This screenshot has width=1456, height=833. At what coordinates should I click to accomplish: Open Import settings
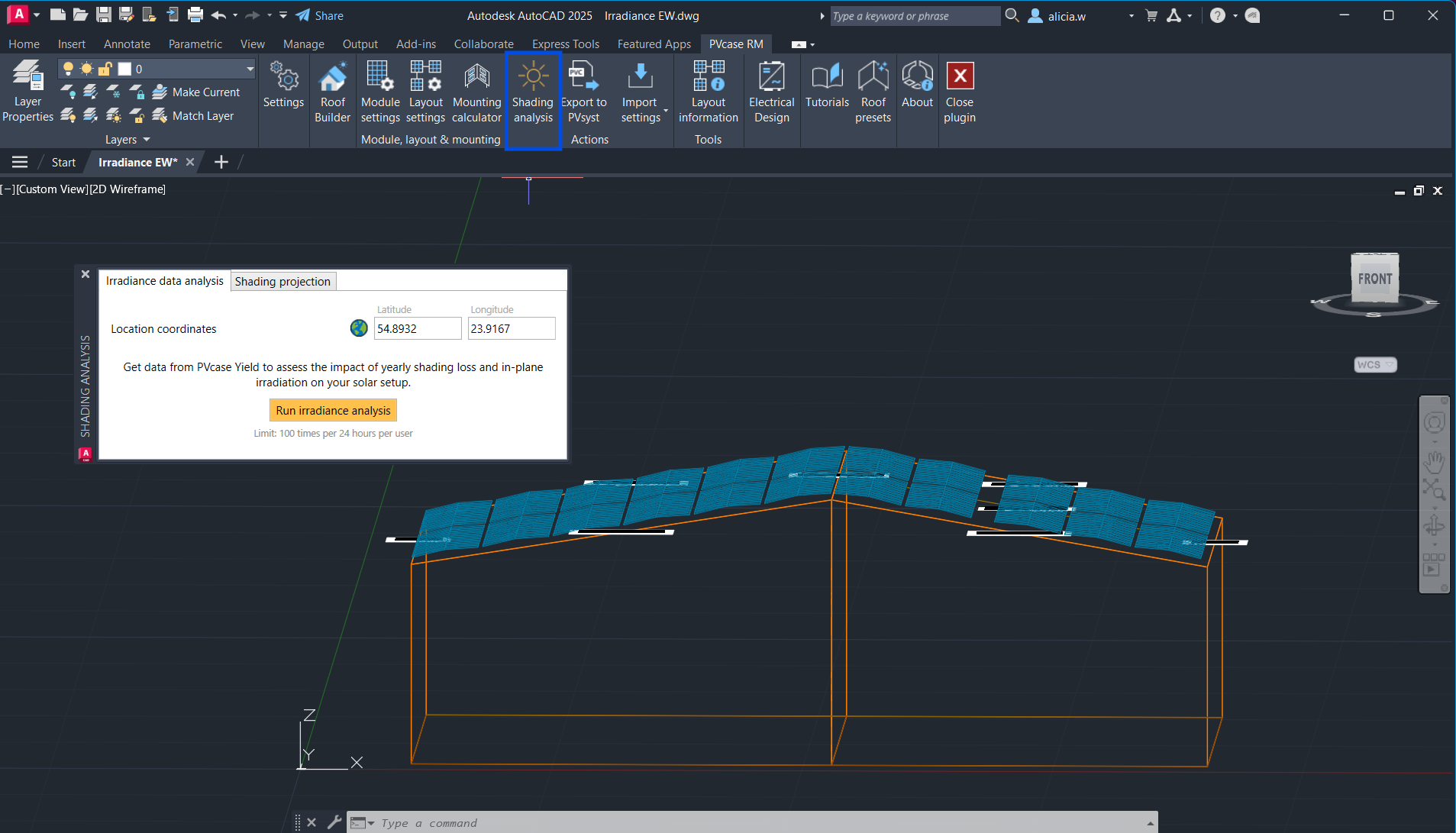[640, 92]
